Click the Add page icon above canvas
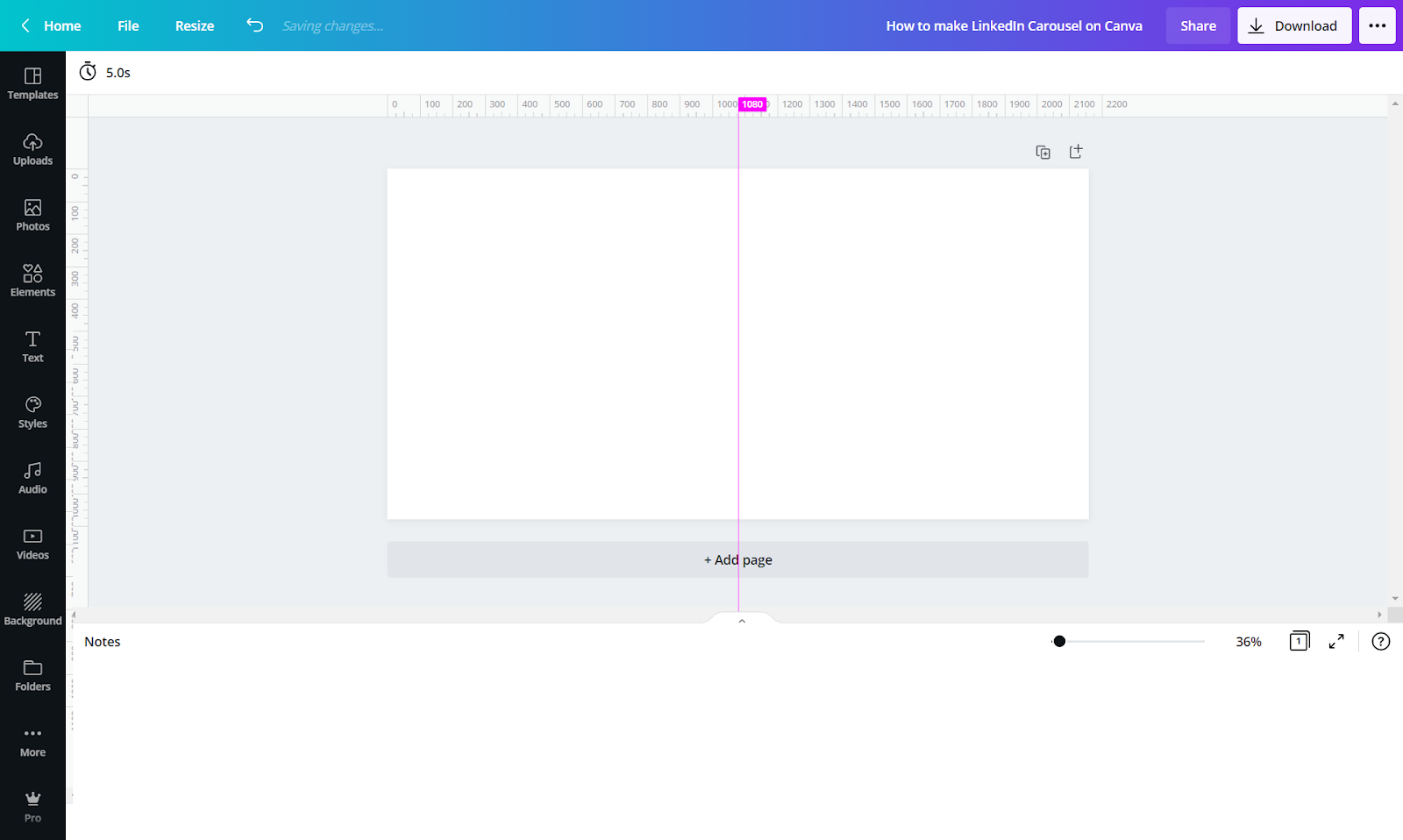The image size is (1403, 840). point(1076,152)
